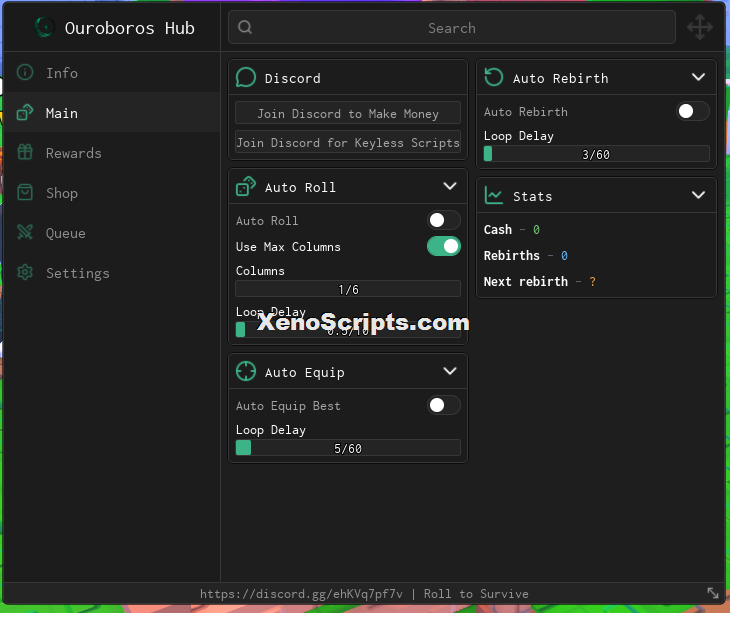This screenshot has height=643, width=730.
Task: Click the Discord chat bubble icon
Action: point(246,77)
